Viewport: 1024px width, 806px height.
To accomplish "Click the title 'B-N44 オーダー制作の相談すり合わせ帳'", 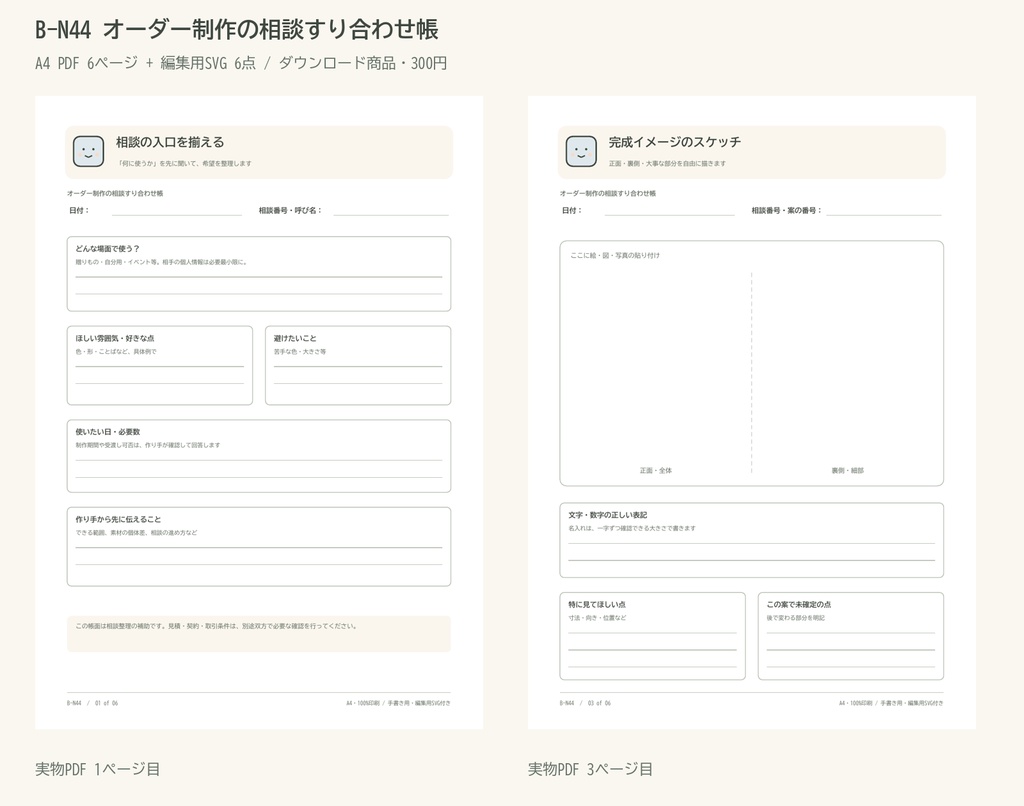I will [x=236, y=29].
